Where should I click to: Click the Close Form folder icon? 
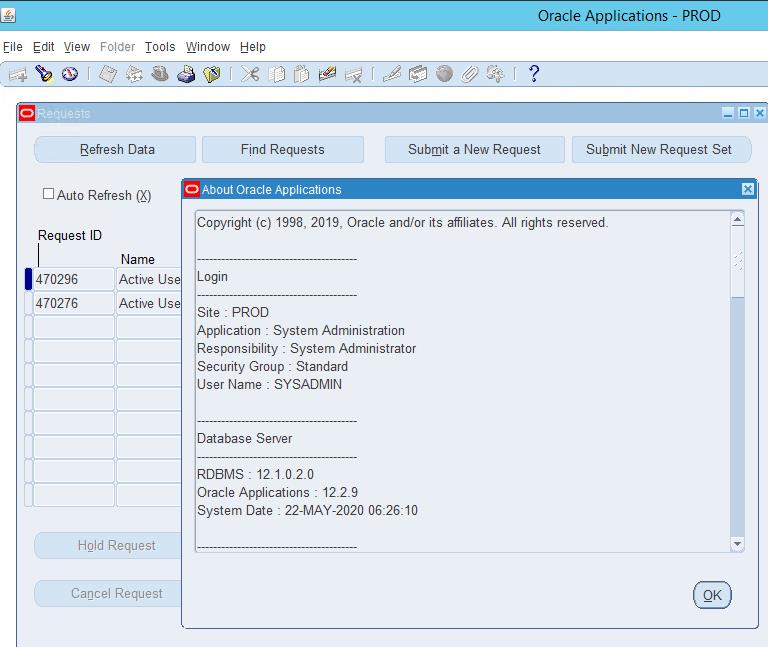(x=212, y=74)
